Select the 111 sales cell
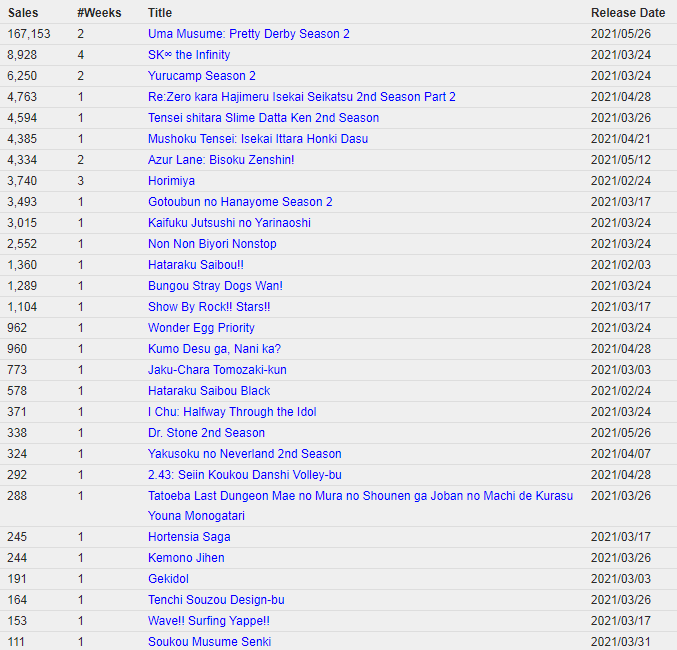Viewport: 677px width, 650px height. pyautogui.click(x=16, y=642)
